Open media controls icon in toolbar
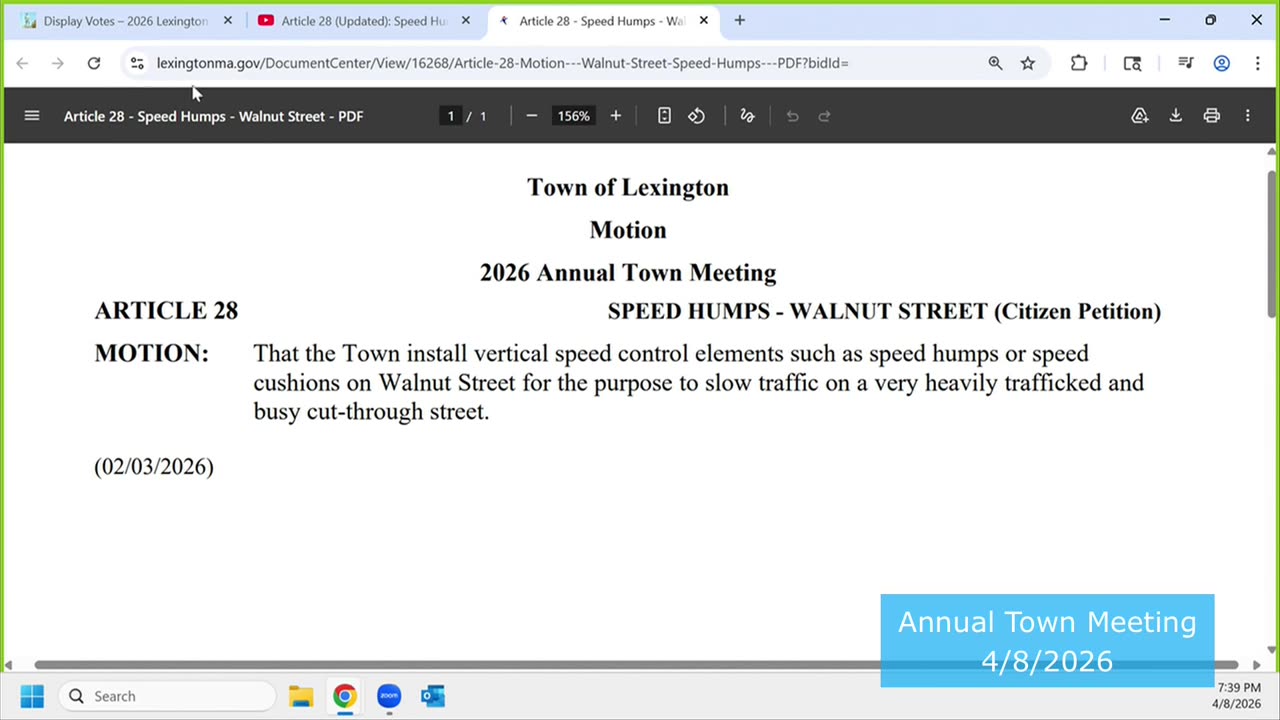The width and height of the screenshot is (1280, 720). click(1186, 63)
